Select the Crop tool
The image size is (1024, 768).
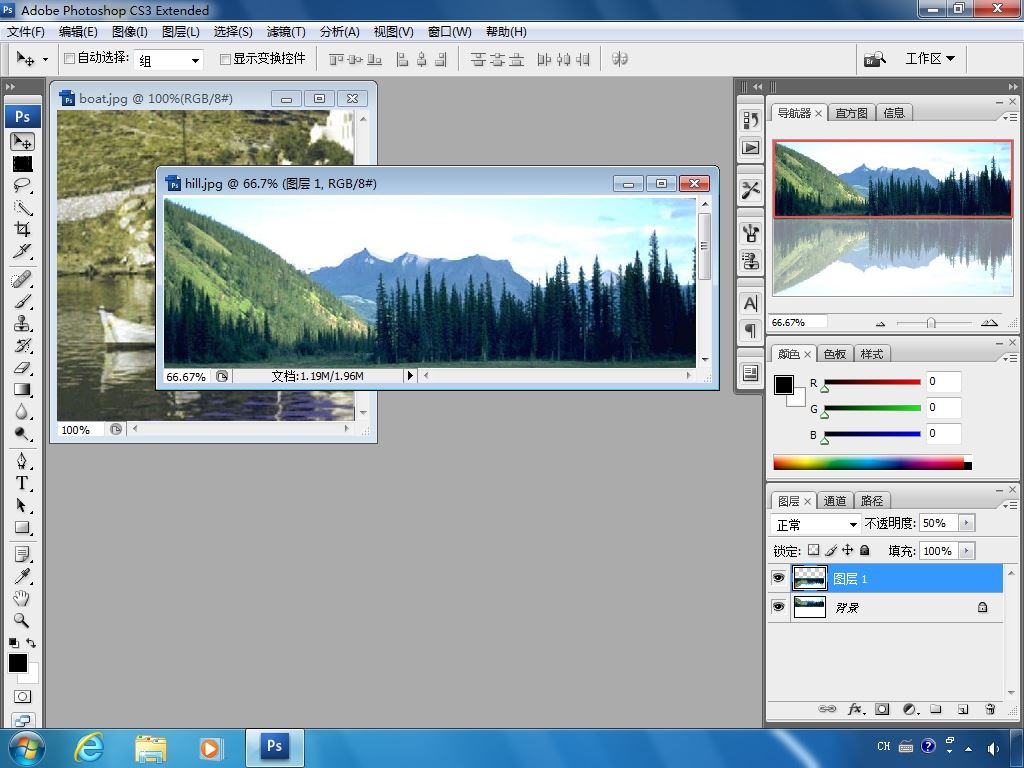tap(22, 229)
